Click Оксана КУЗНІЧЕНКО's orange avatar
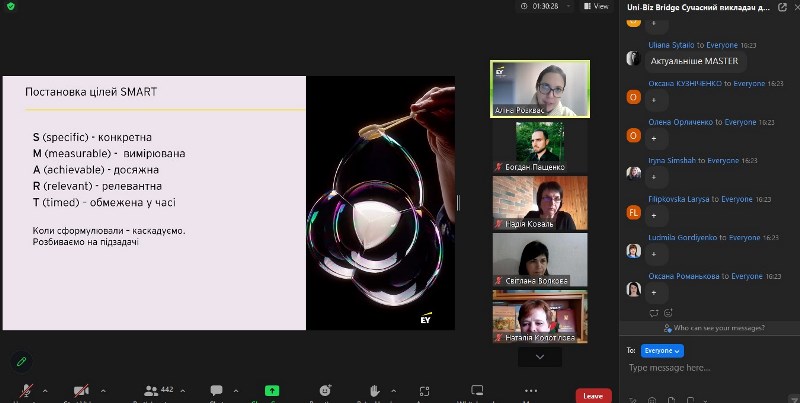This screenshot has height=403, width=800. (633, 97)
